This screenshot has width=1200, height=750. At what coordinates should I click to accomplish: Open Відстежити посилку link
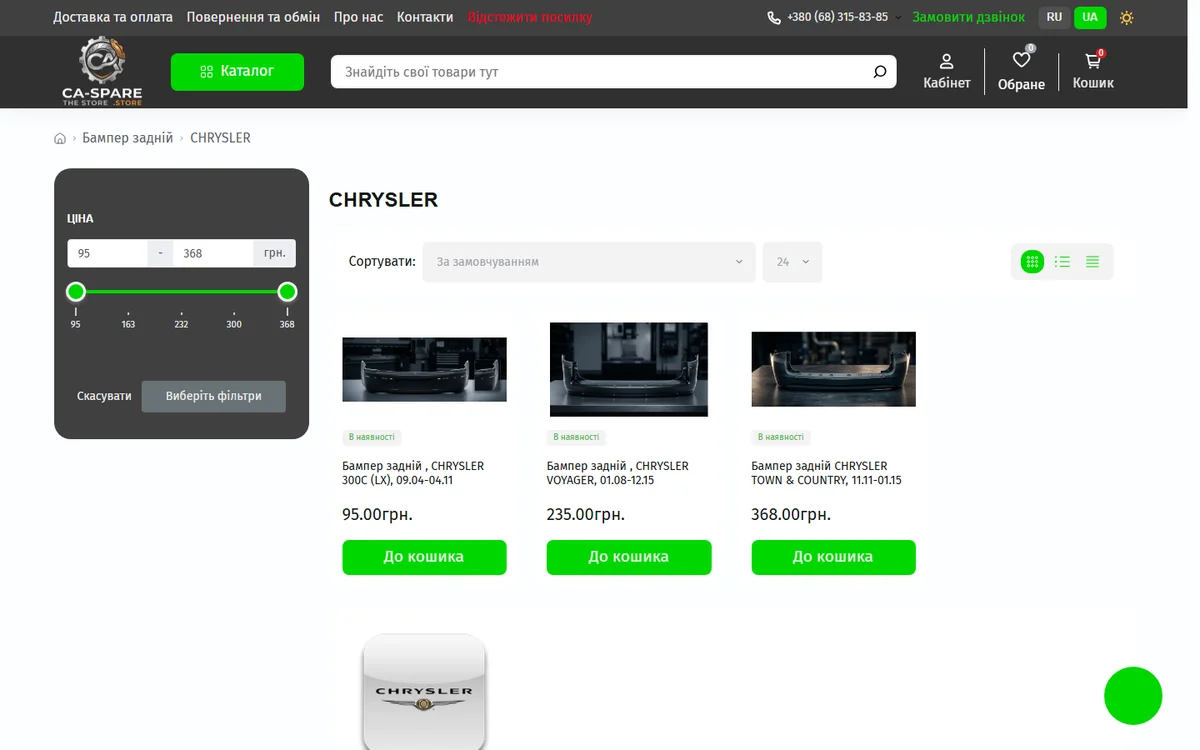[x=530, y=17]
